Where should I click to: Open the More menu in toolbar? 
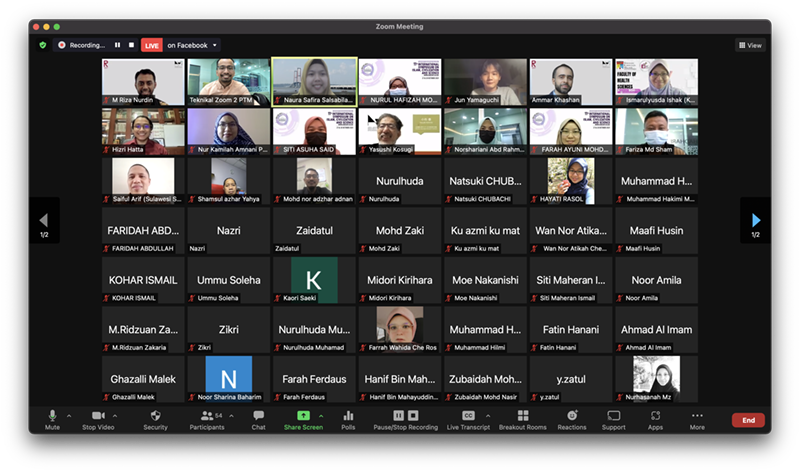click(x=697, y=418)
